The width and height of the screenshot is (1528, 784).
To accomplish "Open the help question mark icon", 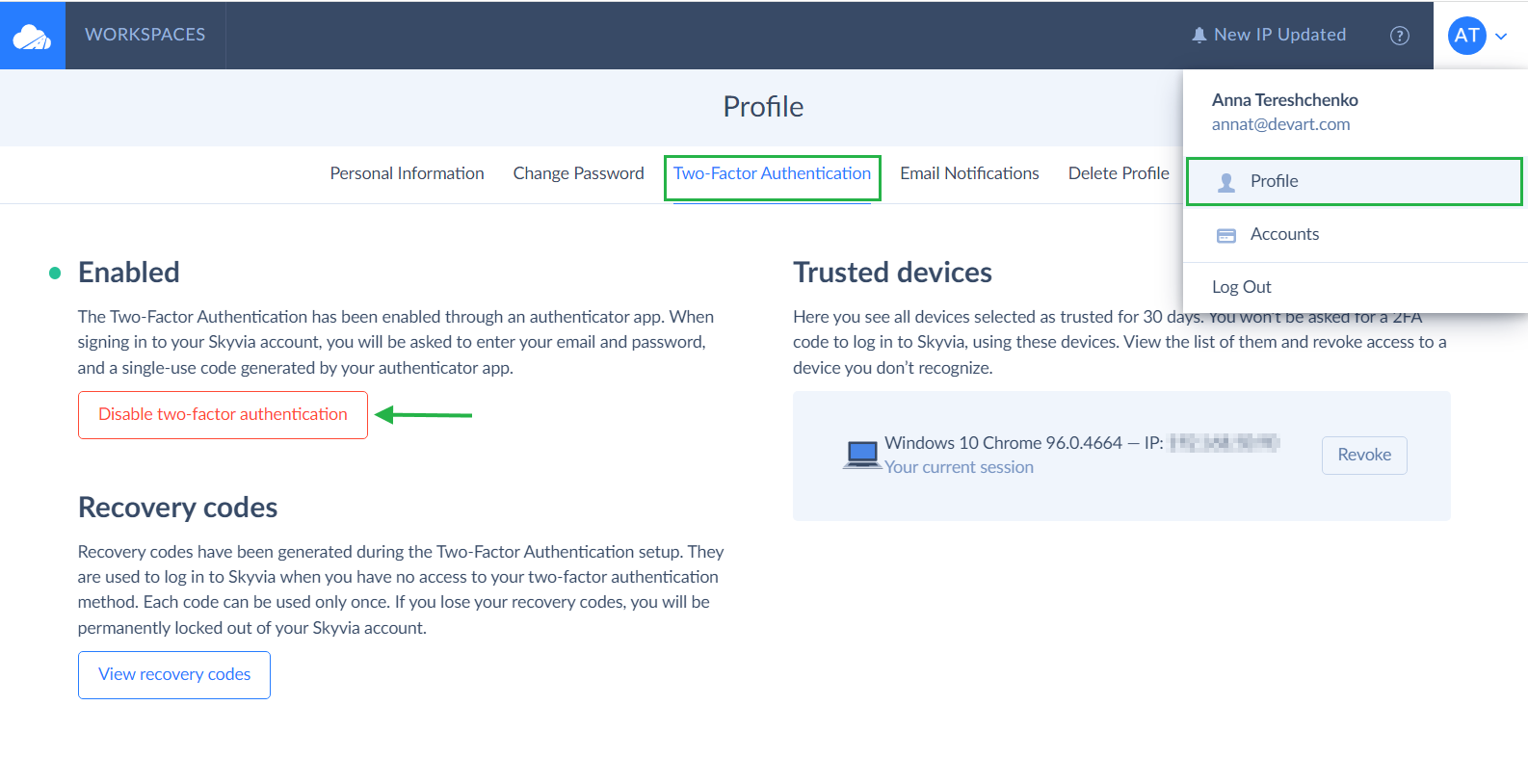I will [x=1400, y=36].
